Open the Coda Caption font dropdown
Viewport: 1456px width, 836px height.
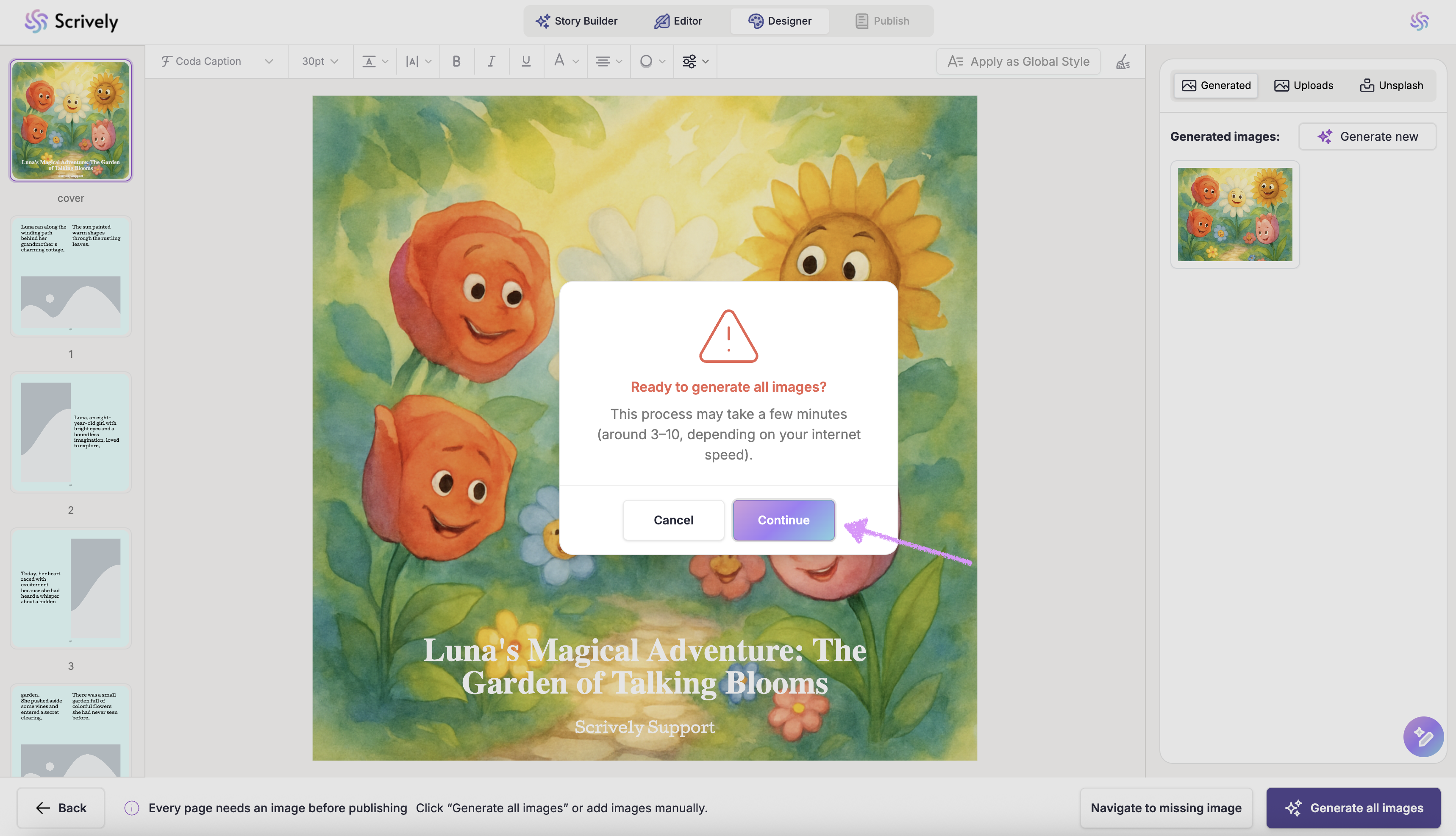217,61
